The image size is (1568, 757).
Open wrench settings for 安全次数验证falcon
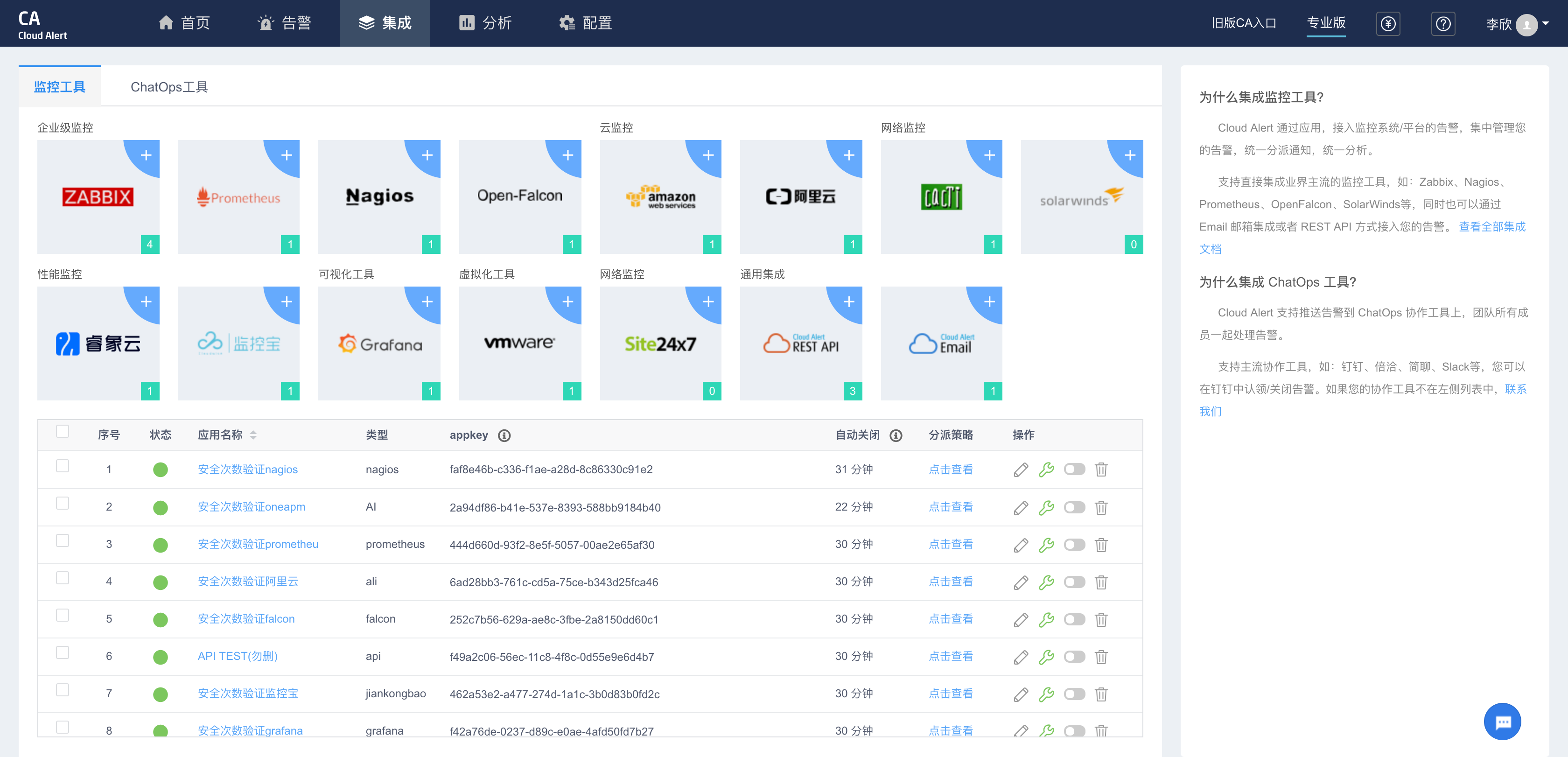[1046, 619]
